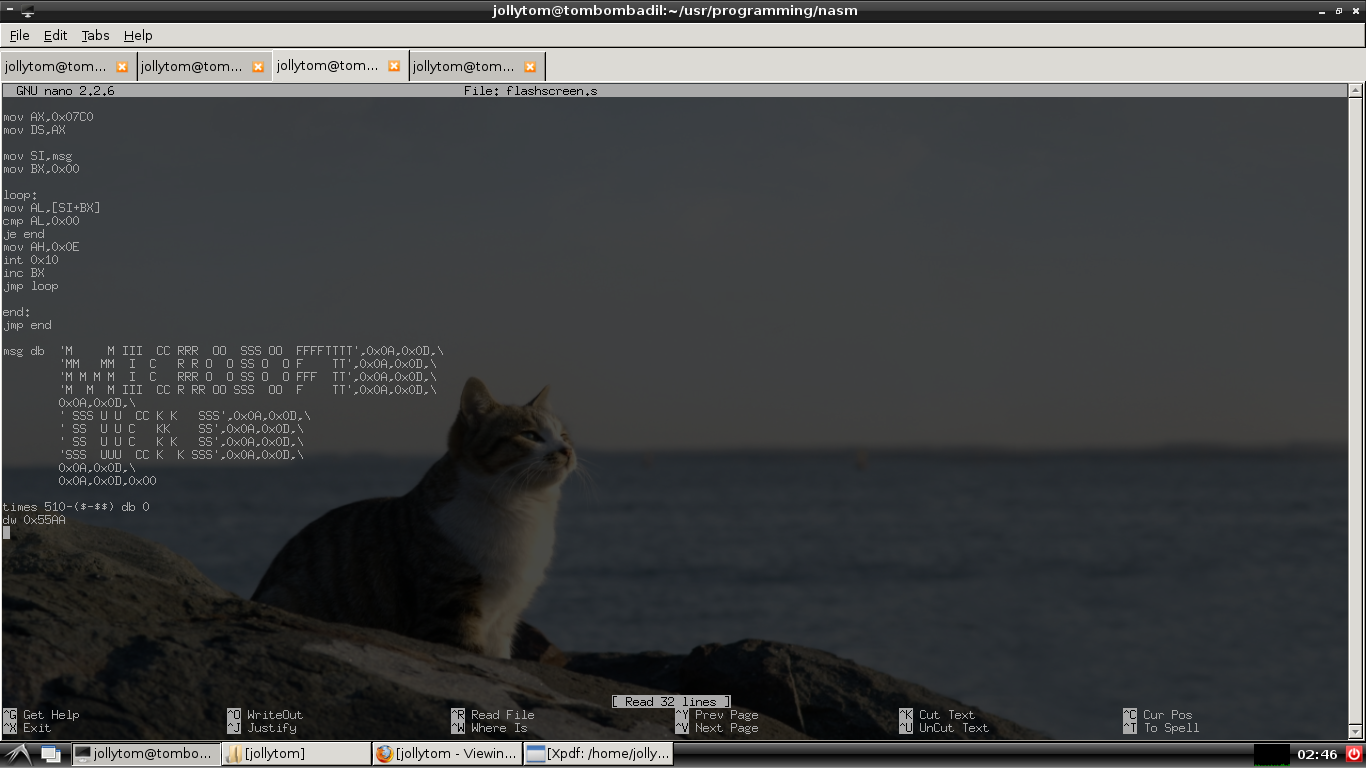Switch to the fourth terminal tab

pyautogui.click(x=464, y=67)
